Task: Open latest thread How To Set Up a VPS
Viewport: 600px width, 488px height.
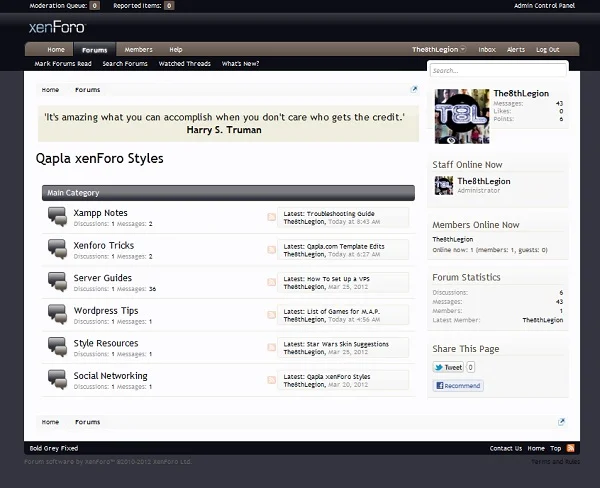Action: (x=338, y=279)
